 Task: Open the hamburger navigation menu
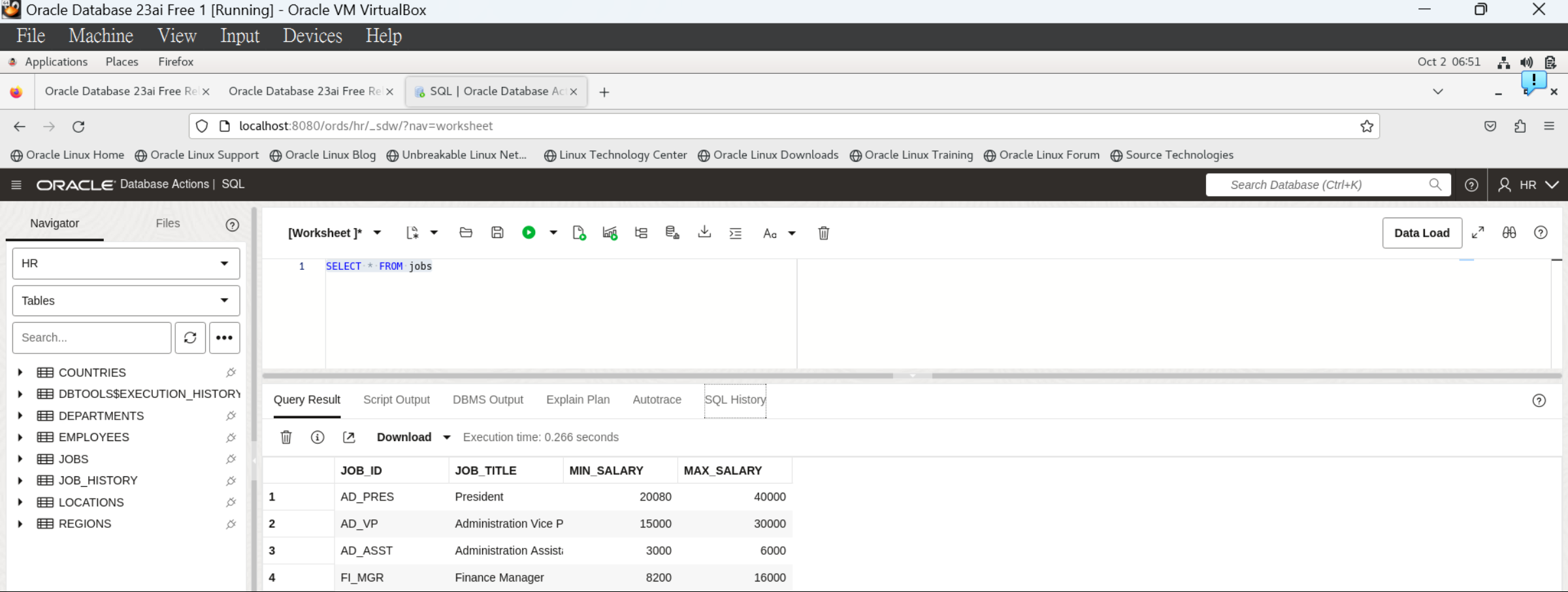click(x=16, y=185)
